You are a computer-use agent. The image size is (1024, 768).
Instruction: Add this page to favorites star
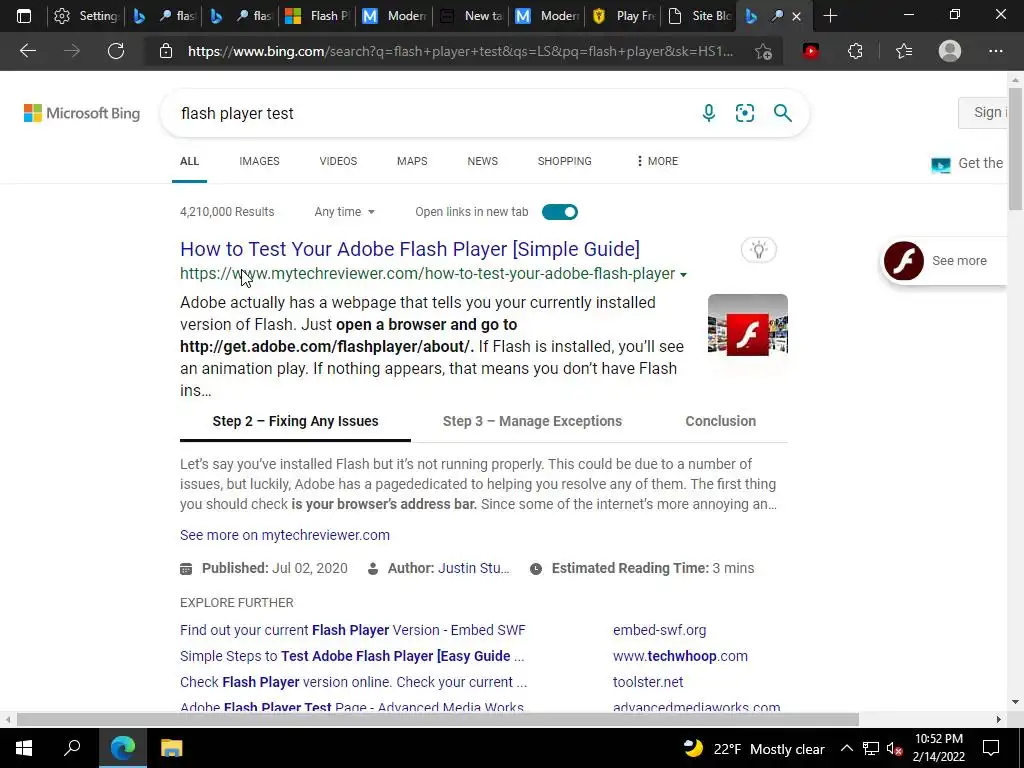tap(763, 52)
